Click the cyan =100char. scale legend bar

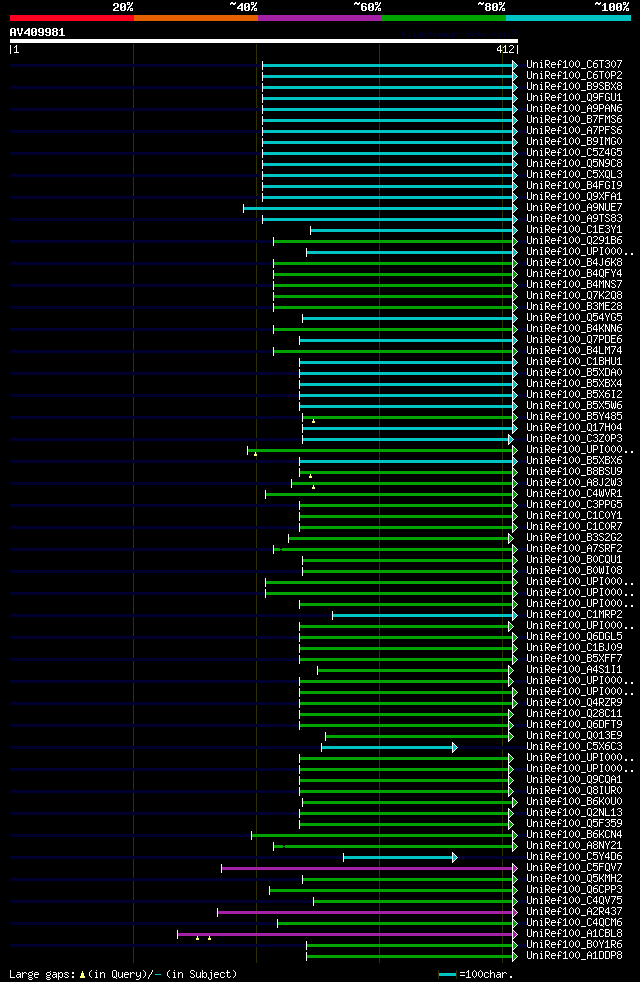pos(447,975)
